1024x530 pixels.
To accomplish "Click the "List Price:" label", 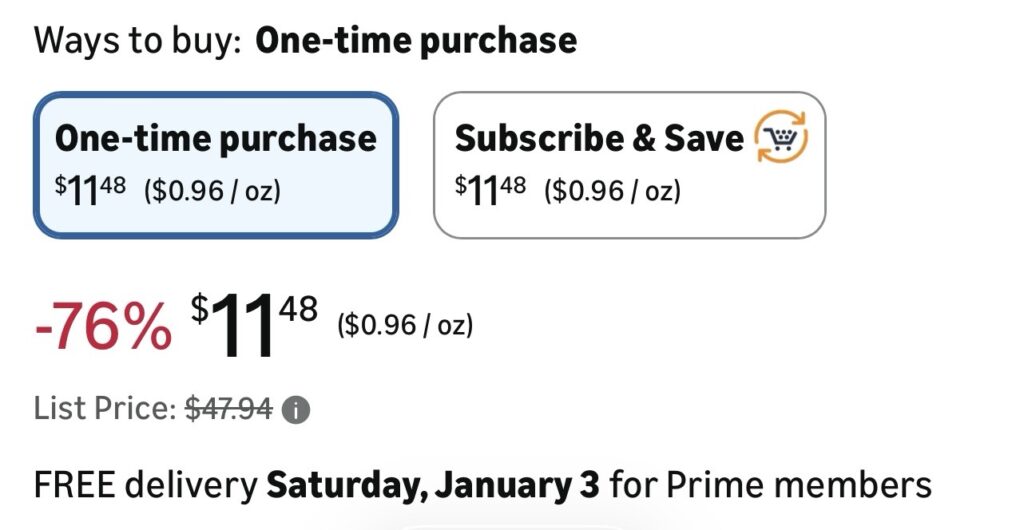I will point(105,408).
